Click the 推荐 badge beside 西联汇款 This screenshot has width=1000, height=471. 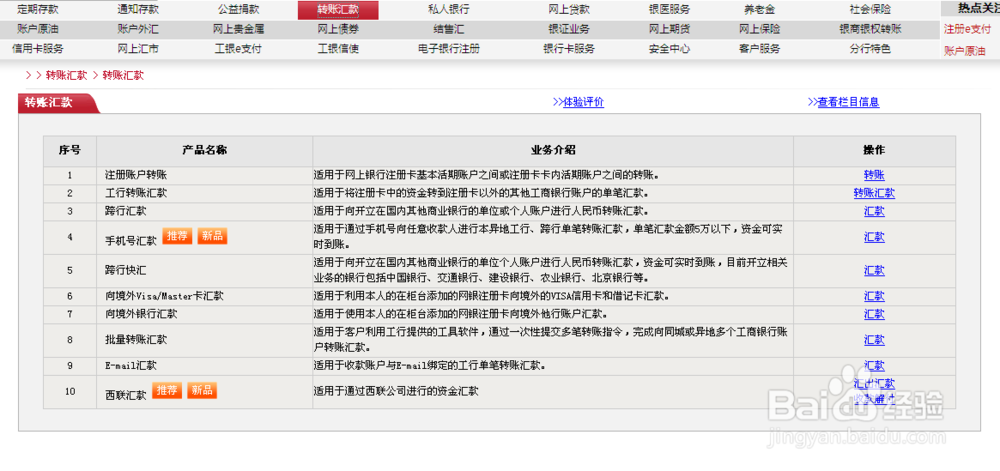(x=167, y=391)
